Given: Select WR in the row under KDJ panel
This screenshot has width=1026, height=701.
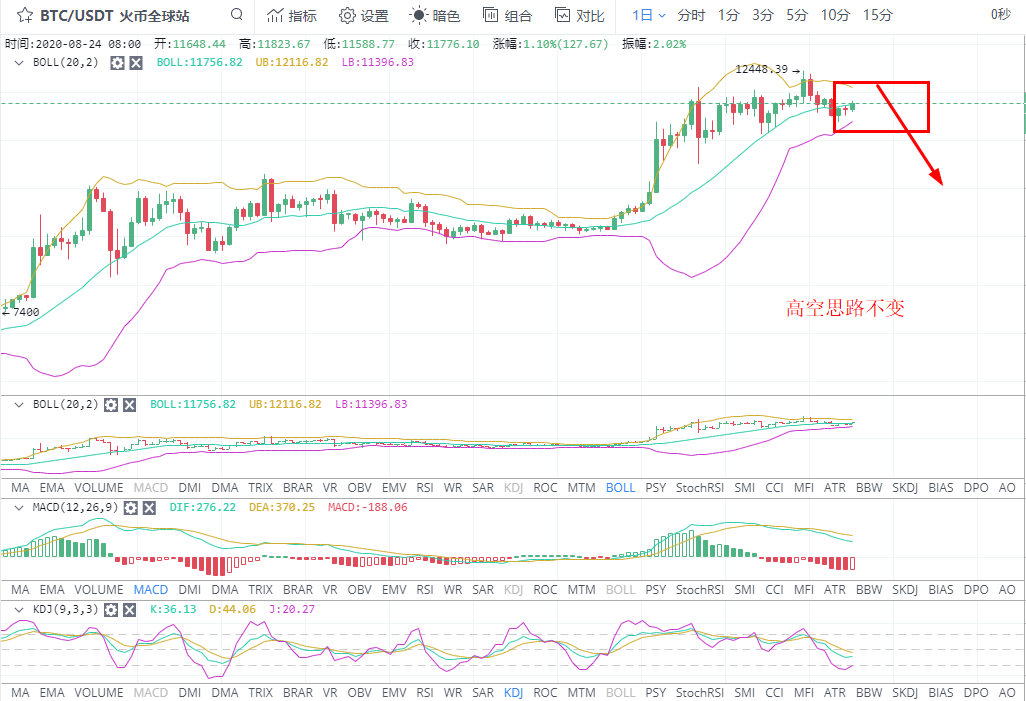Looking at the screenshot, I should pos(453,692).
